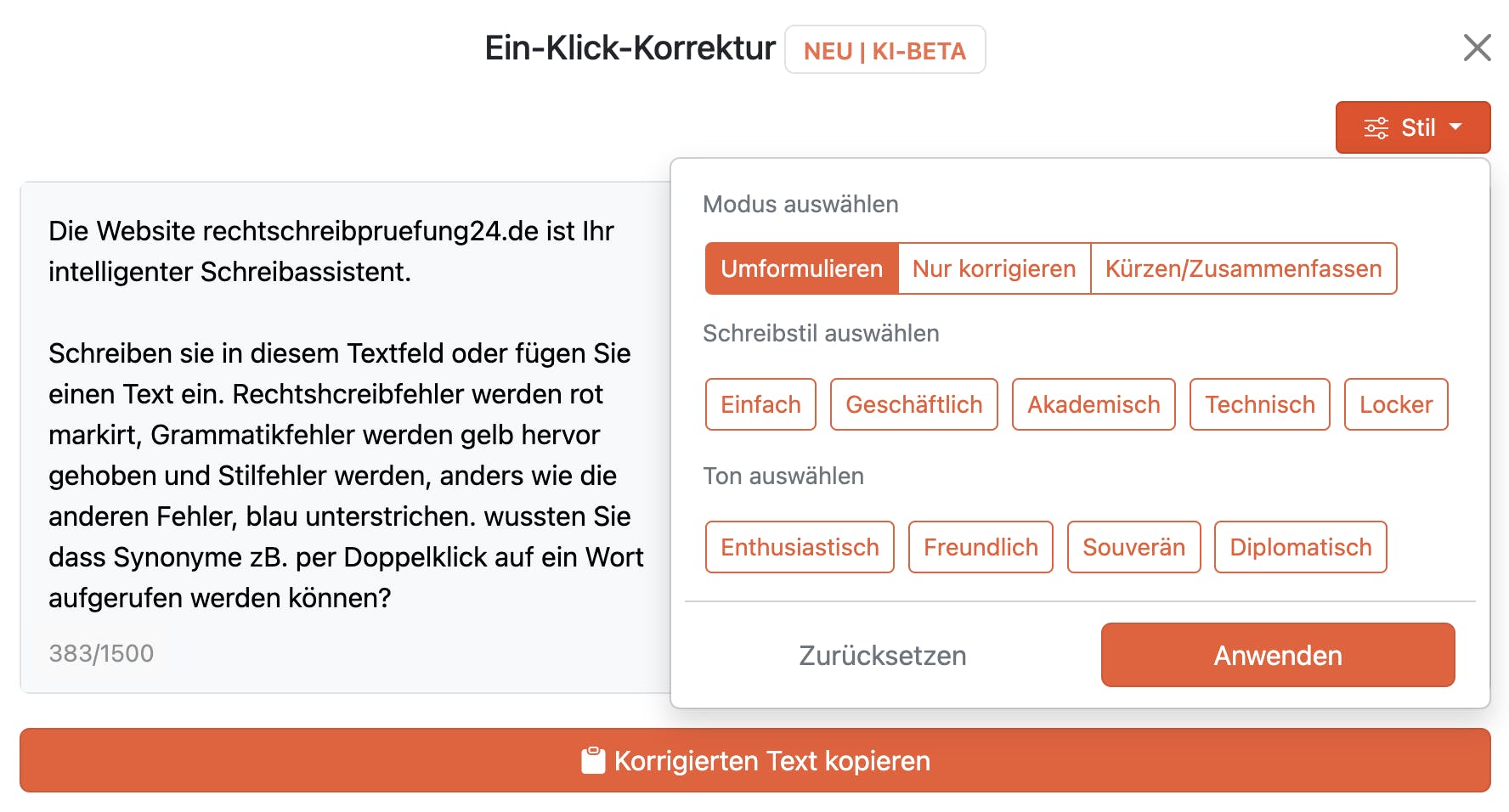Choose the Locker writing style
The width and height of the screenshot is (1509, 812).
click(x=1396, y=404)
